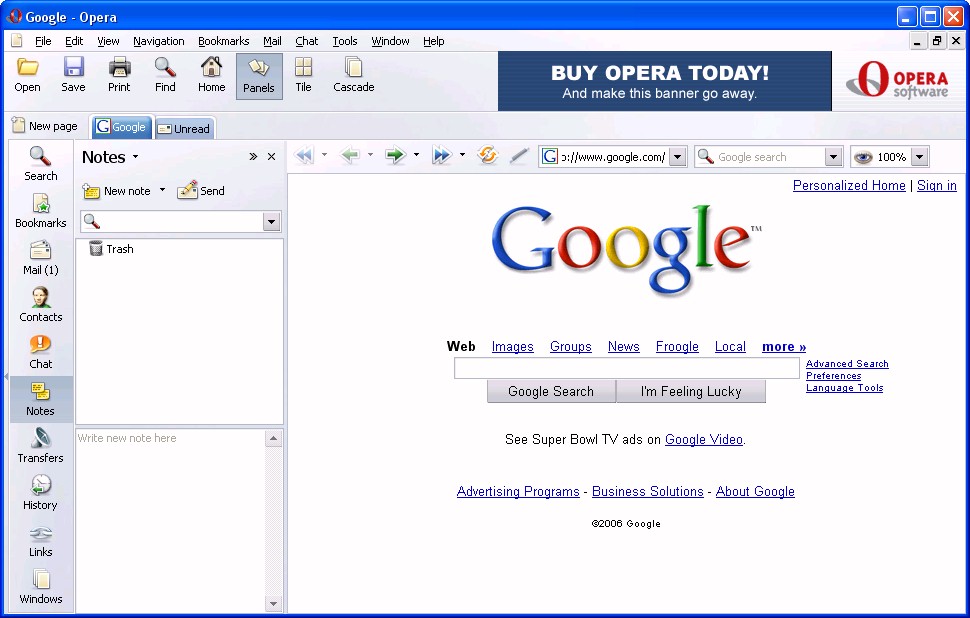Open Find using the magnifier toolbar icon

[x=165, y=75]
